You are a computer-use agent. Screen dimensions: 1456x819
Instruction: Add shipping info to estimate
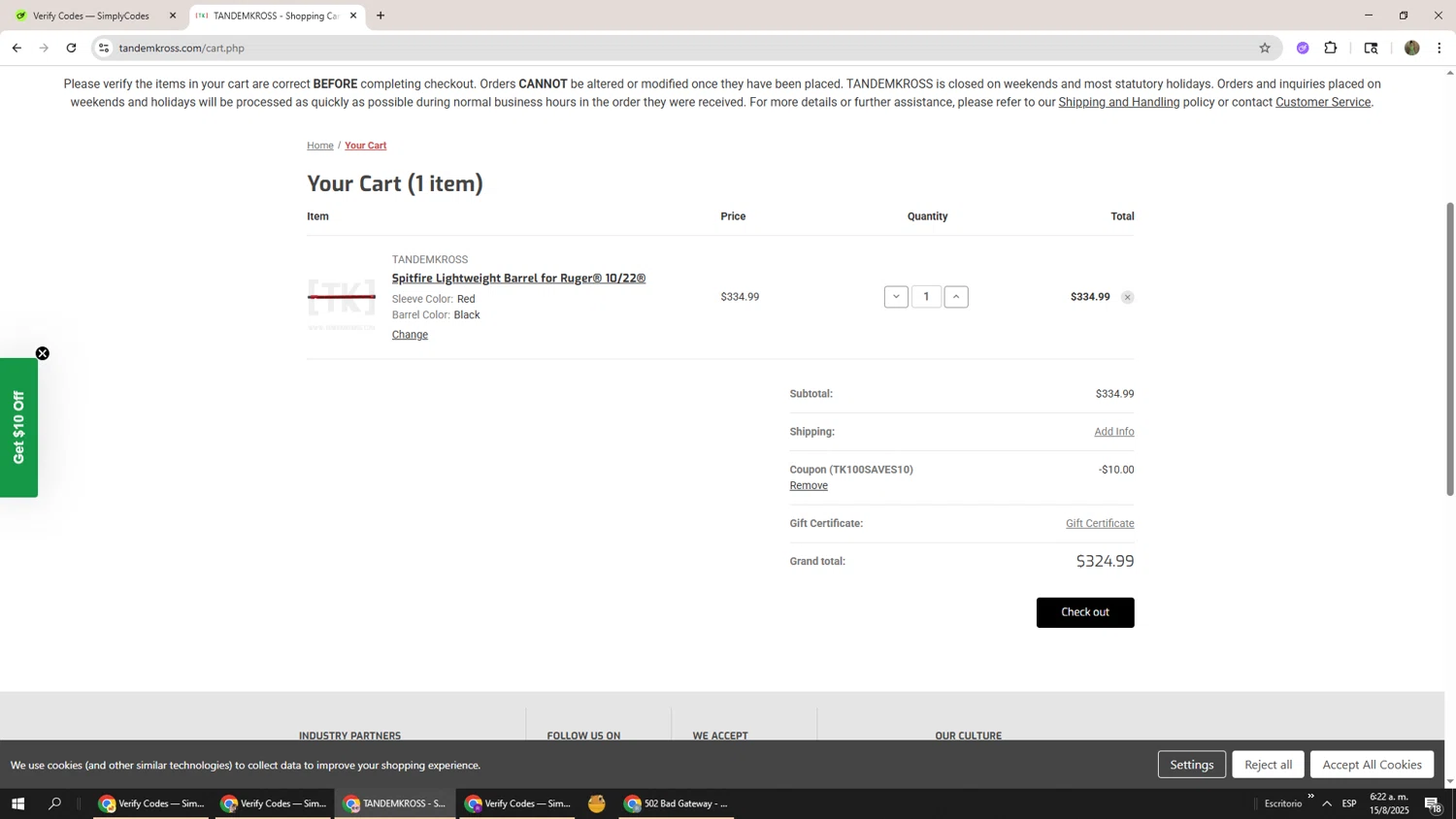[x=1114, y=432]
